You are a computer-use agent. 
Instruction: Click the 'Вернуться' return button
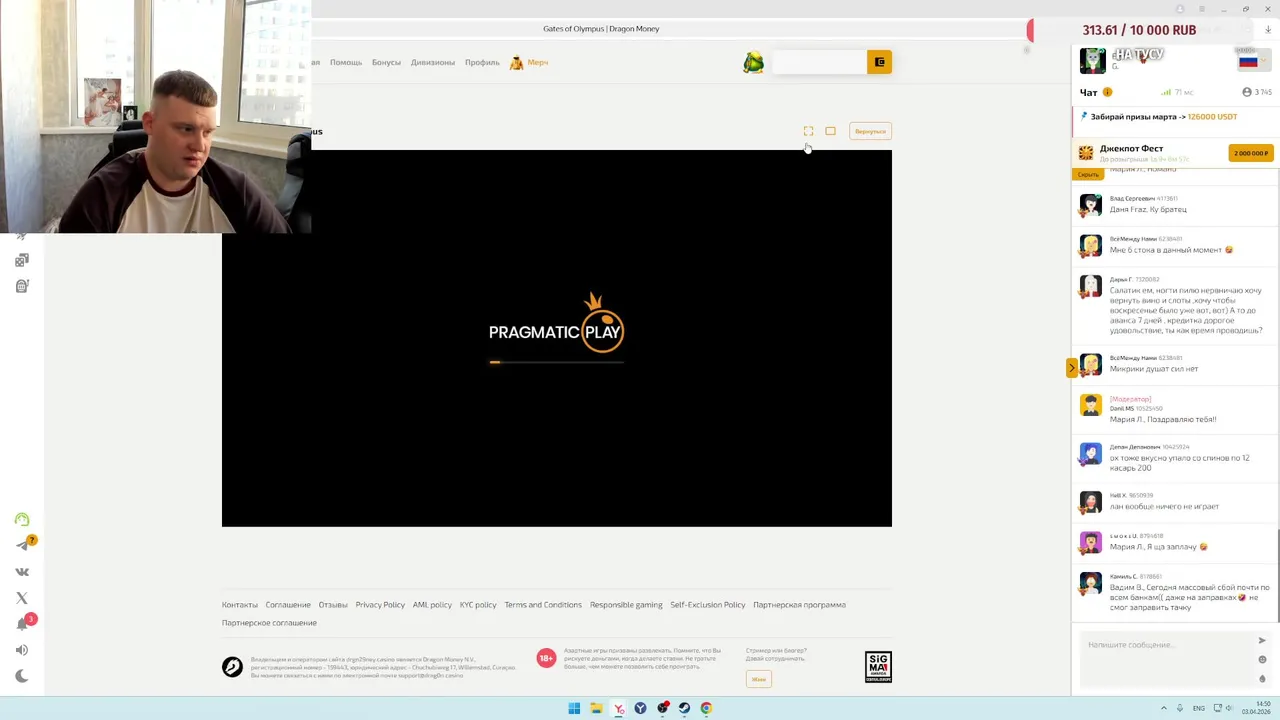pyautogui.click(x=870, y=131)
